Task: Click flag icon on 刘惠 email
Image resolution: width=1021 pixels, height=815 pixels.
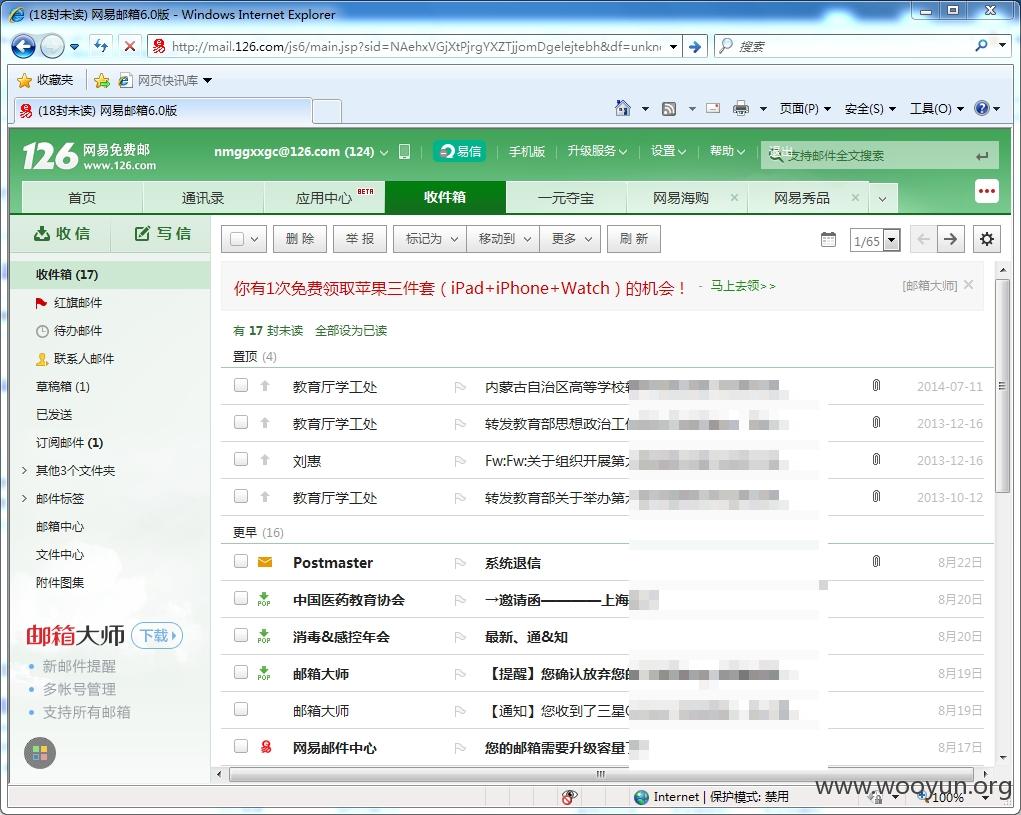Action: pos(460,461)
